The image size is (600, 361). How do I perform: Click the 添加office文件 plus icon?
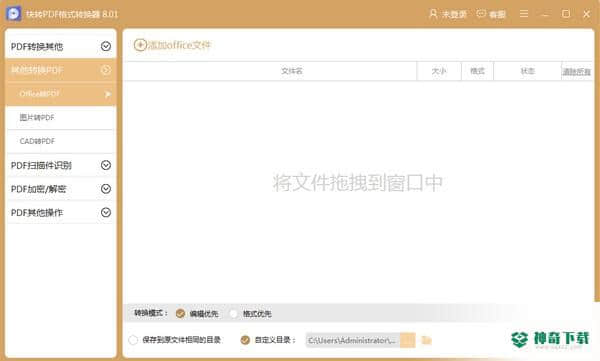pos(140,45)
